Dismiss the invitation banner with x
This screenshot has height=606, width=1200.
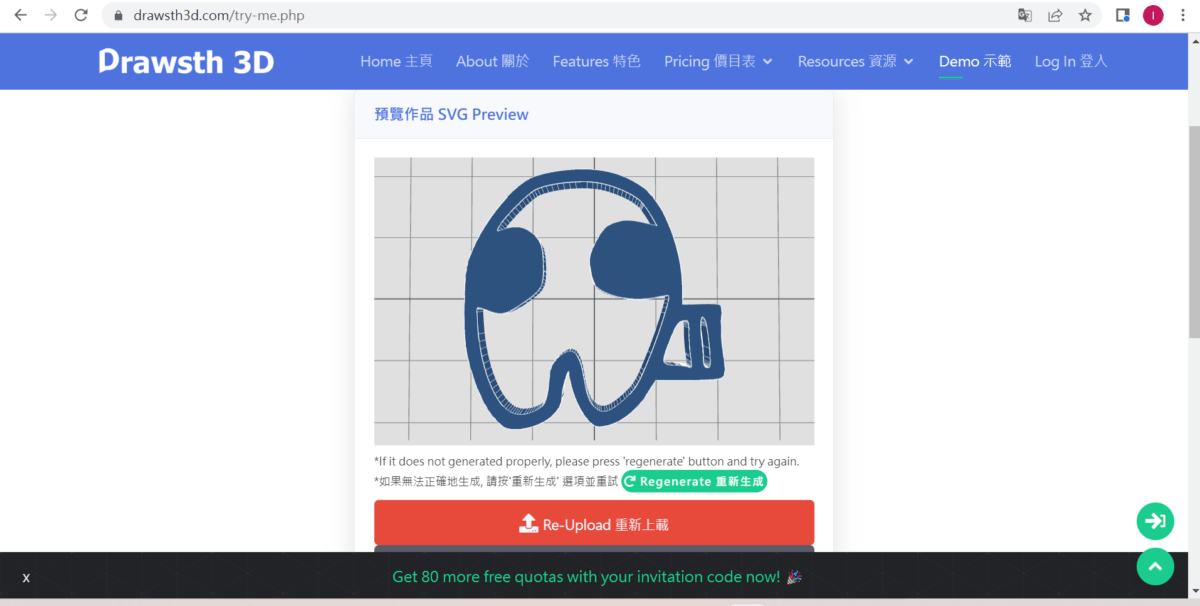[x=26, y=578]
